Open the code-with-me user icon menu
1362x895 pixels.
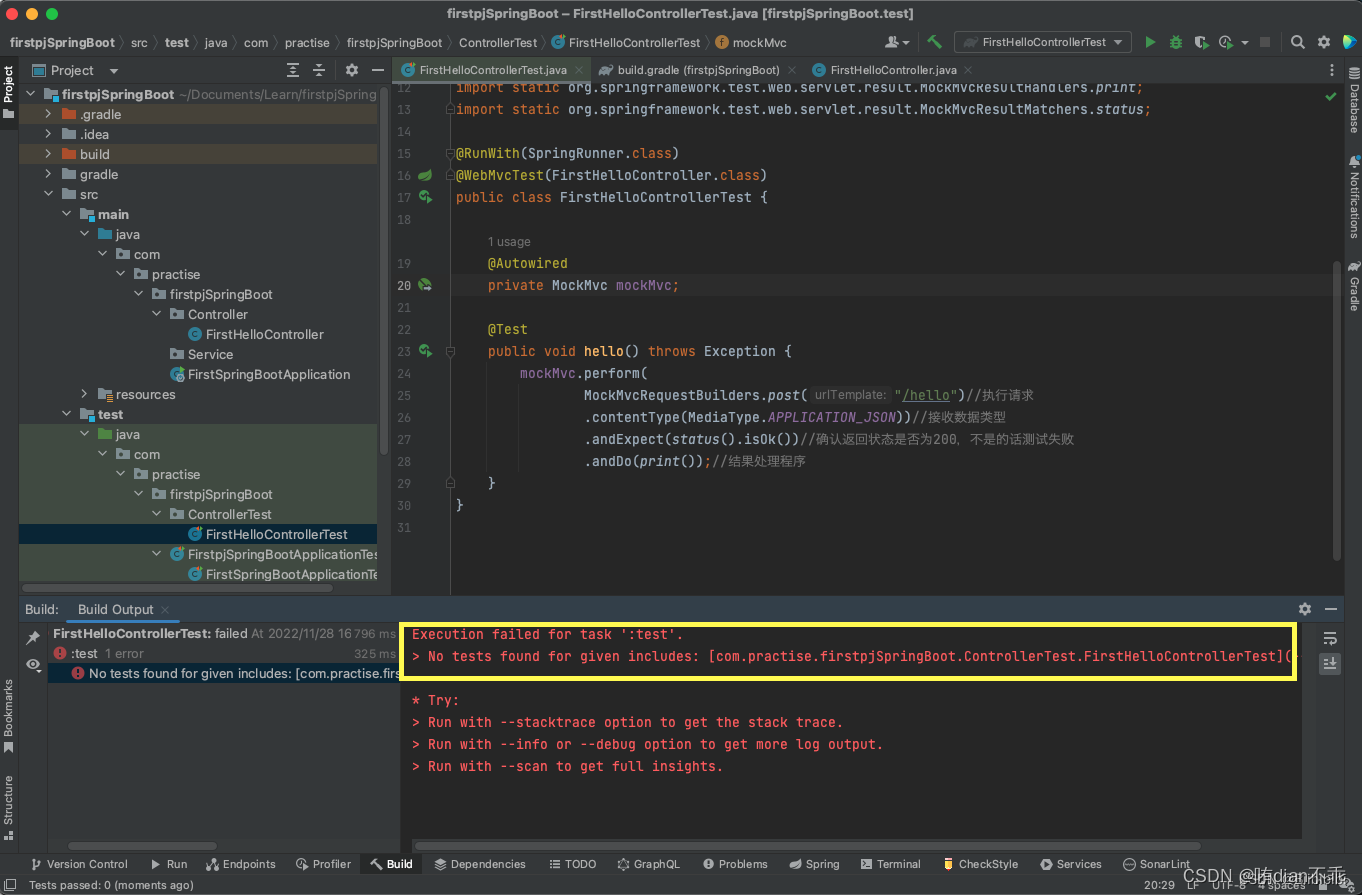(897, 42)
